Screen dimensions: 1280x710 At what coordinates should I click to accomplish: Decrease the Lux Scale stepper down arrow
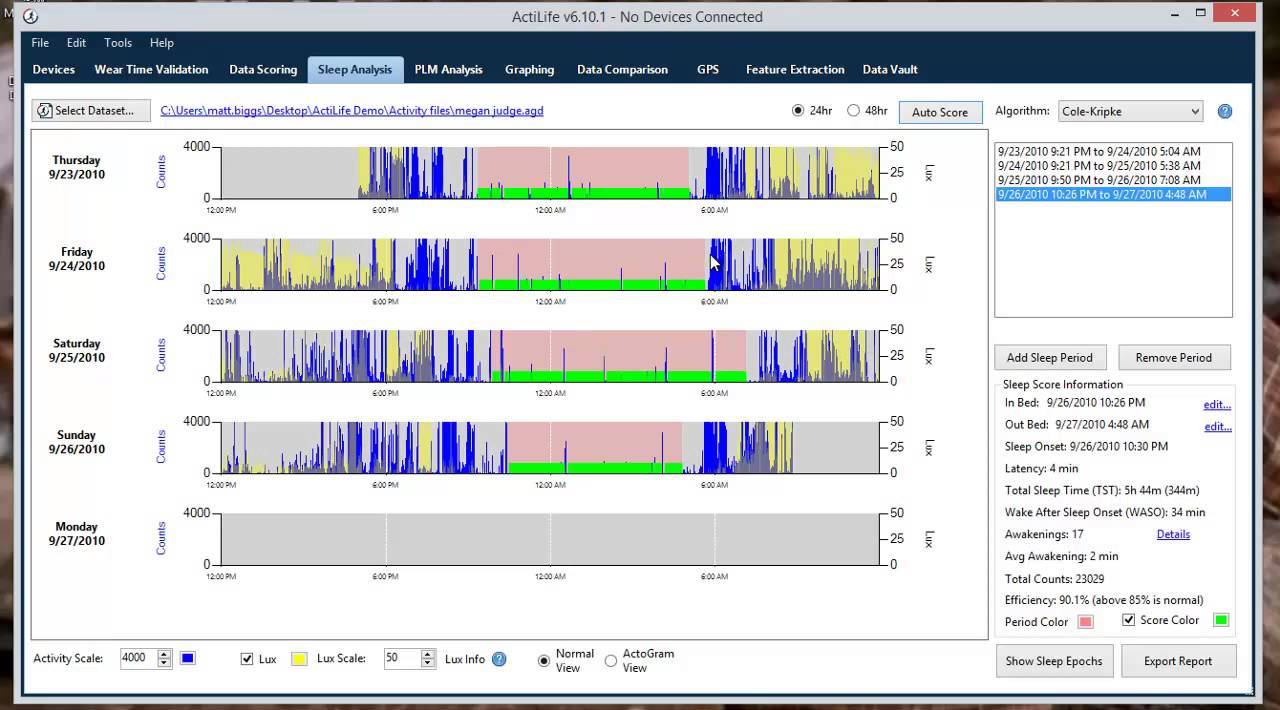428,663
